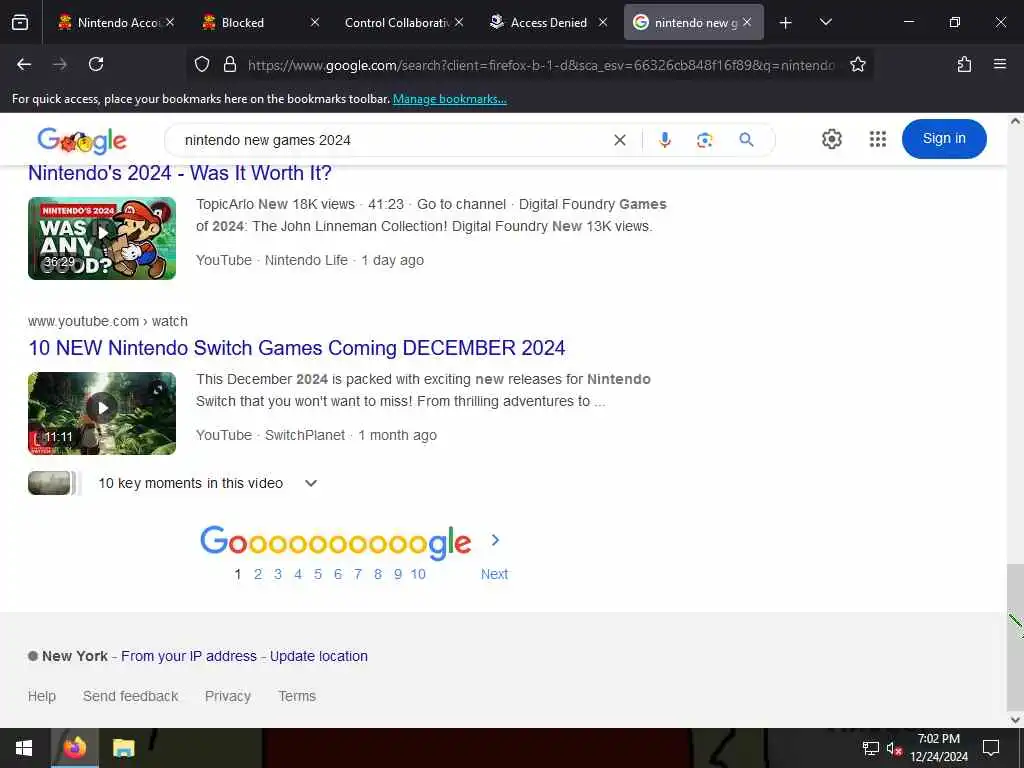View site security padlock info
The height and width of the screenshot is (768, 1024).
pos(229,64)
